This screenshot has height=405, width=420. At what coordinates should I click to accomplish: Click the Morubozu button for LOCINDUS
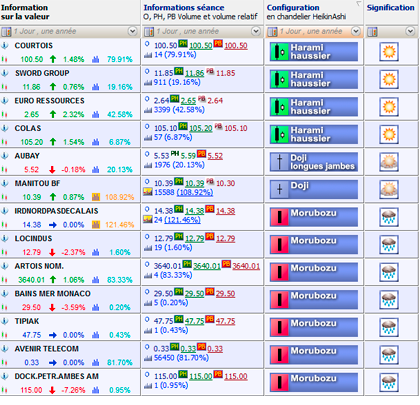point(314,245)
